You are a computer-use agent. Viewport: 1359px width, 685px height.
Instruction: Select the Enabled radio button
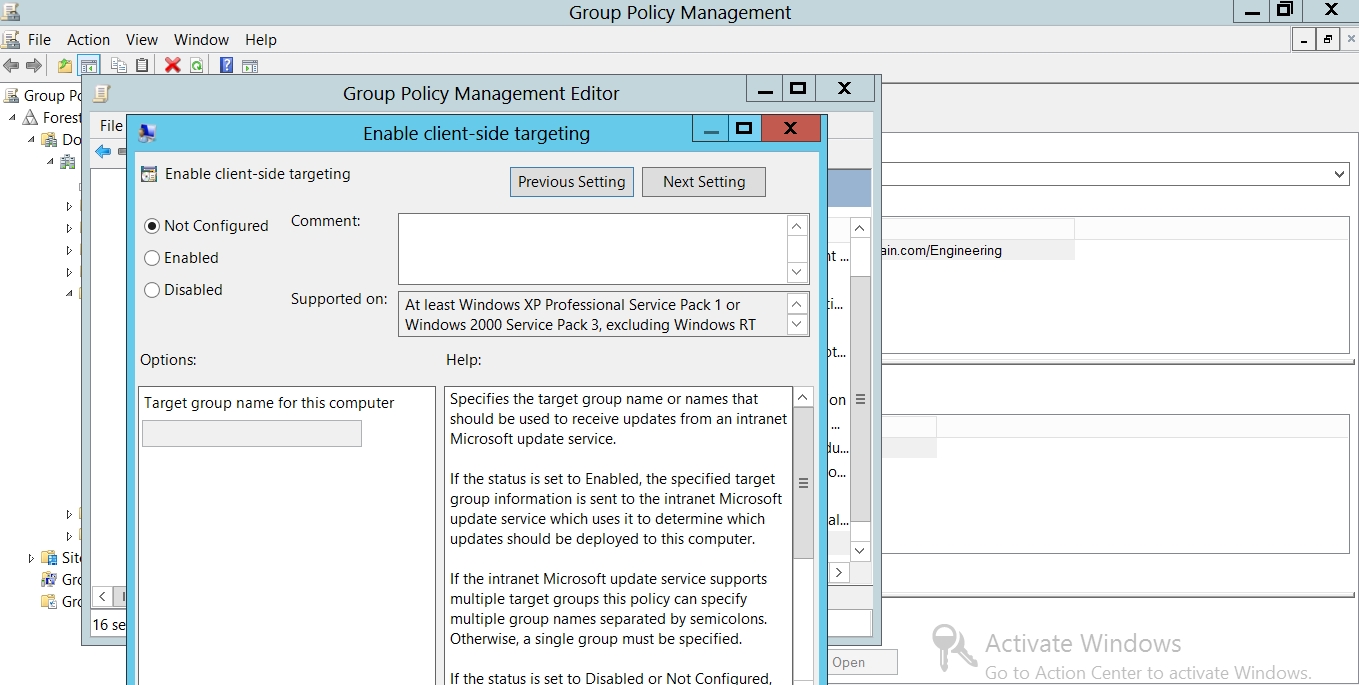click(152, 258)
